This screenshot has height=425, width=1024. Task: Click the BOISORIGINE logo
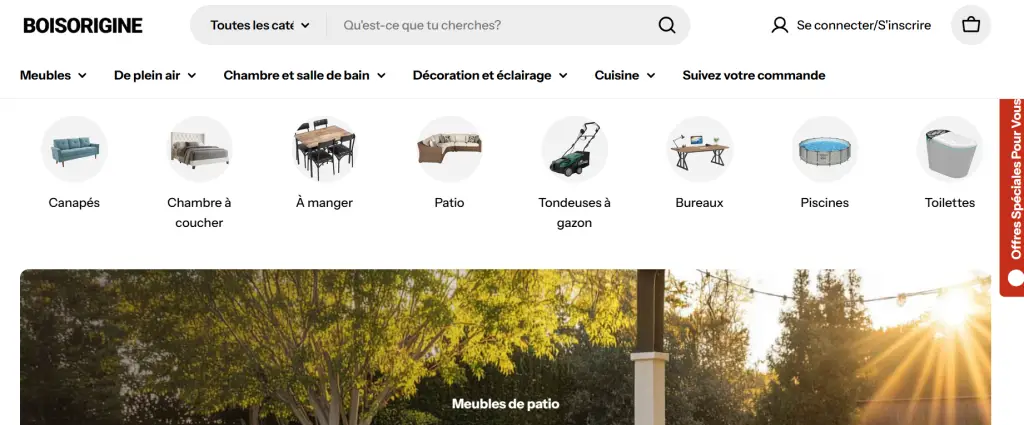(x=83, y=25)
